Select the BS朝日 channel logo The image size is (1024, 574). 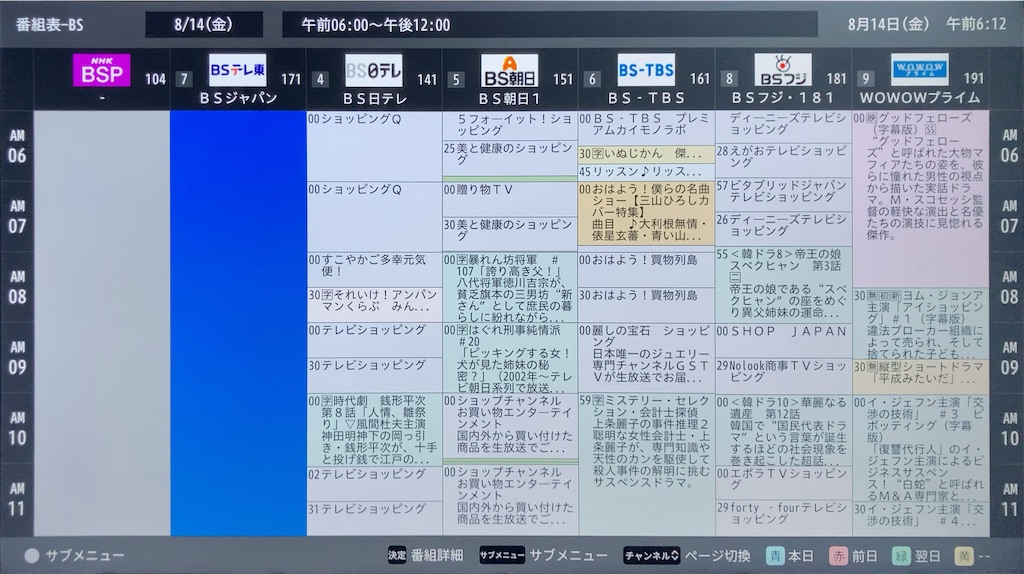509,71
